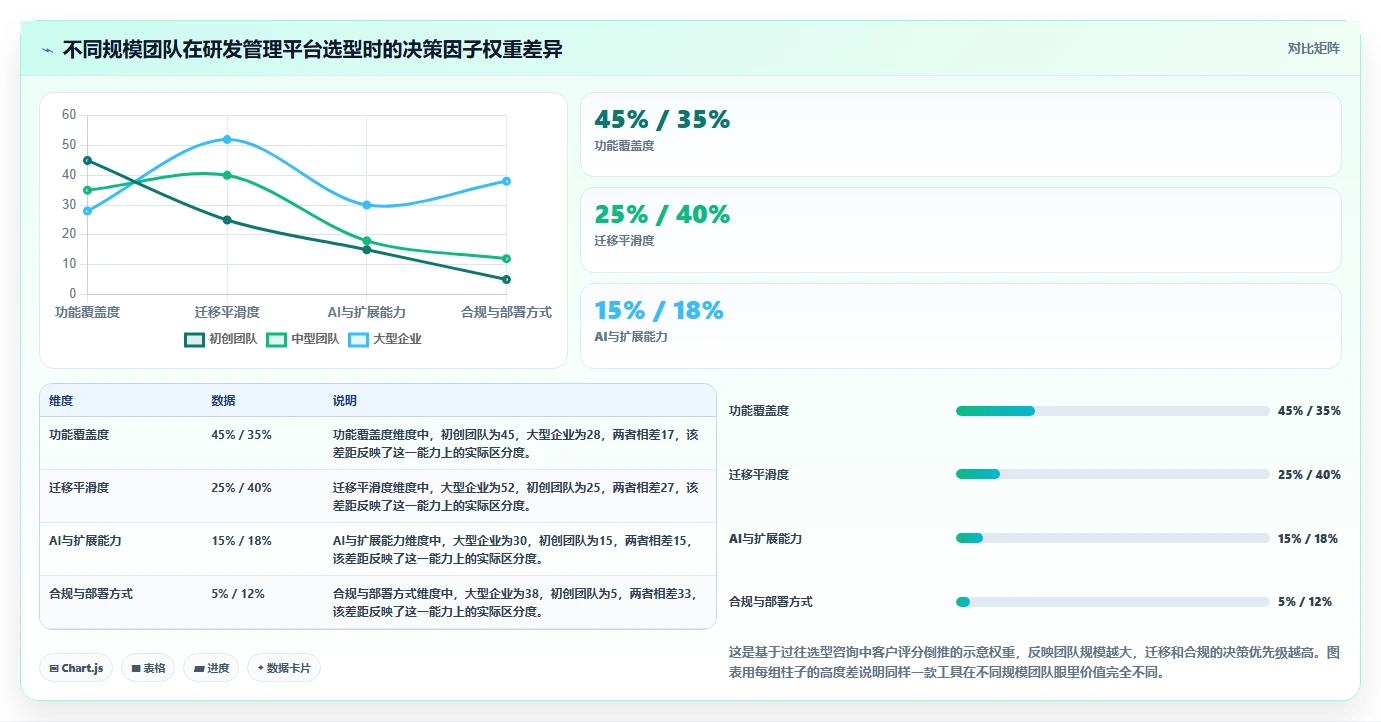The width and height of the screenshot is (1381, 722).
Task: Click the AI与扩展能力 progress bar
Action: (x=1112, y=538)
